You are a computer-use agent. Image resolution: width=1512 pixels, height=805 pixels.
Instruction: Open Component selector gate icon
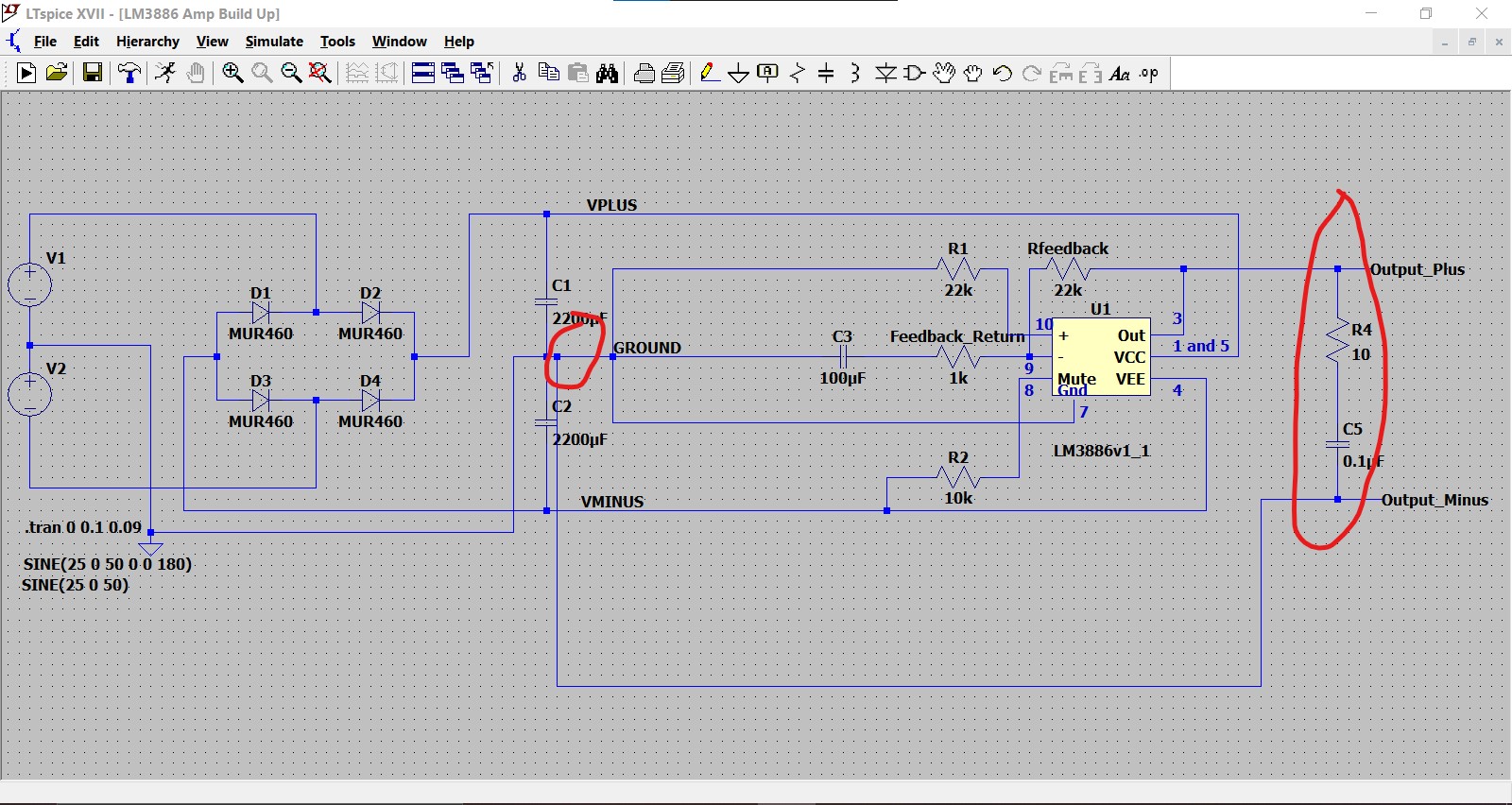[915, 73]
